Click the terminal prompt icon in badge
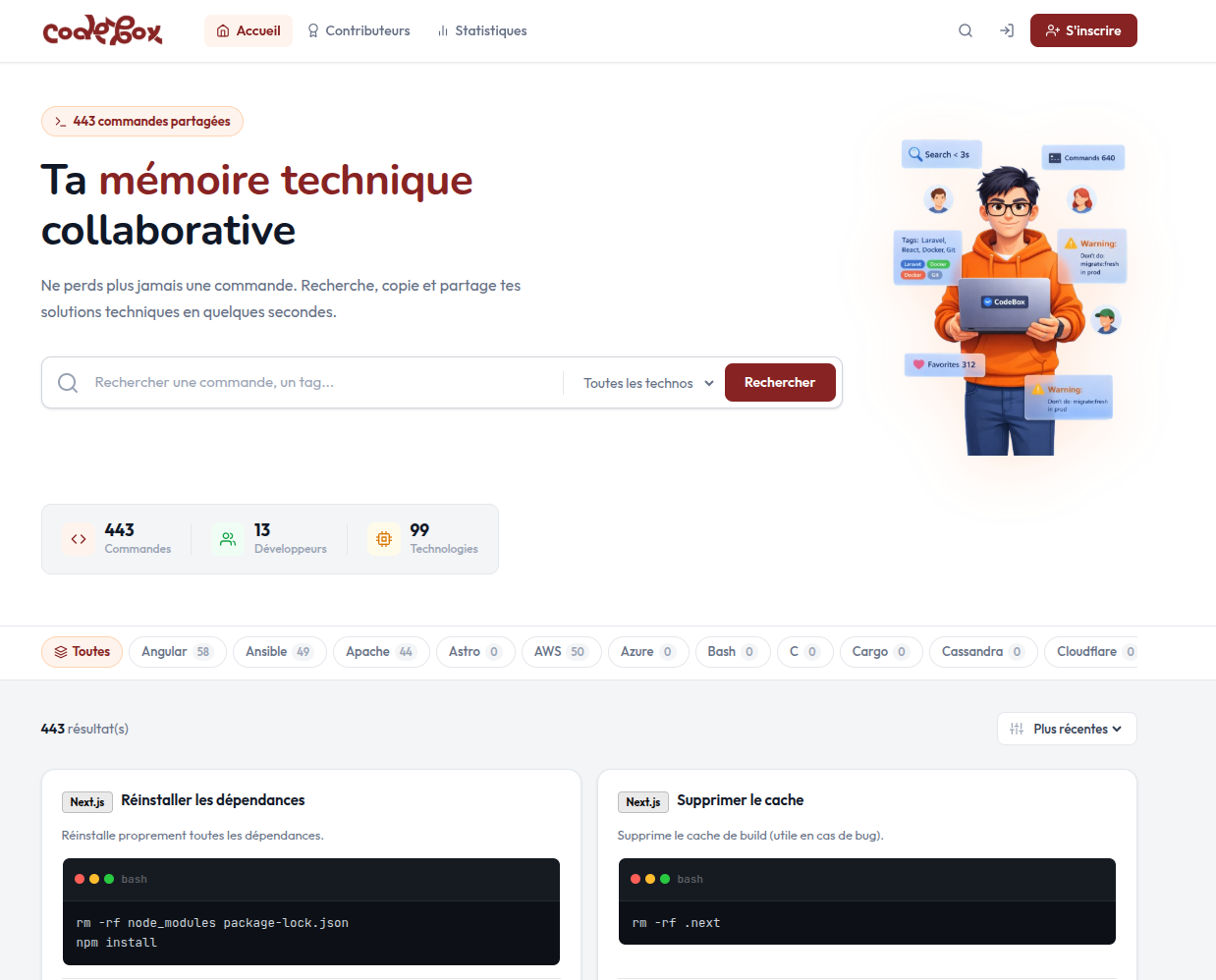This screenshot has width=1216, height=980. point(61,122)
